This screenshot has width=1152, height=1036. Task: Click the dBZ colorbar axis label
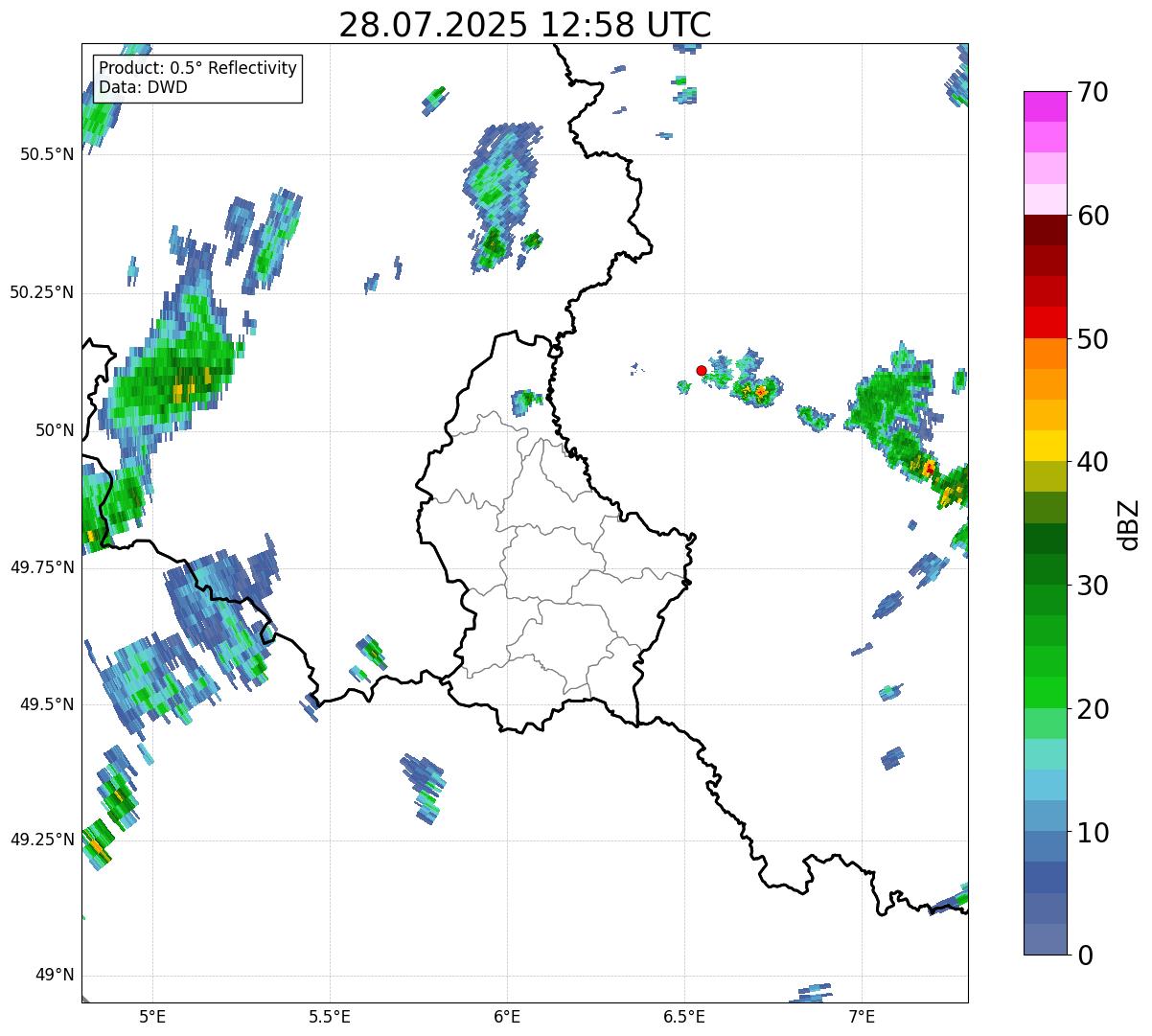(1129, 524)
